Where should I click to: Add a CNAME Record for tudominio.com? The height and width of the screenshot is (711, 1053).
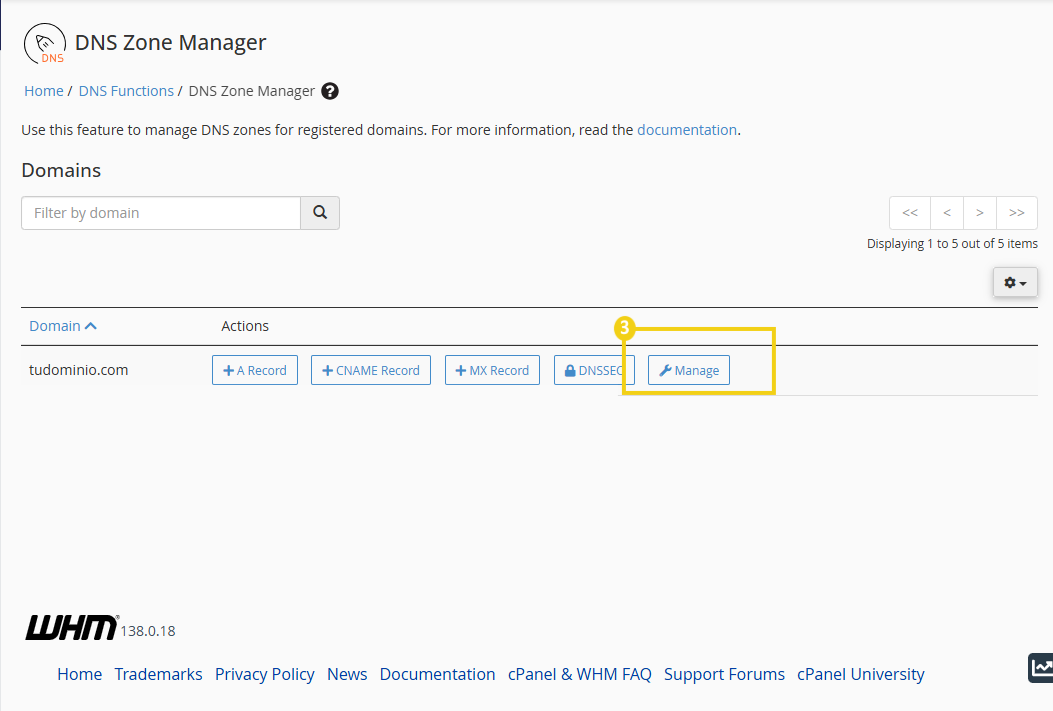371,371
